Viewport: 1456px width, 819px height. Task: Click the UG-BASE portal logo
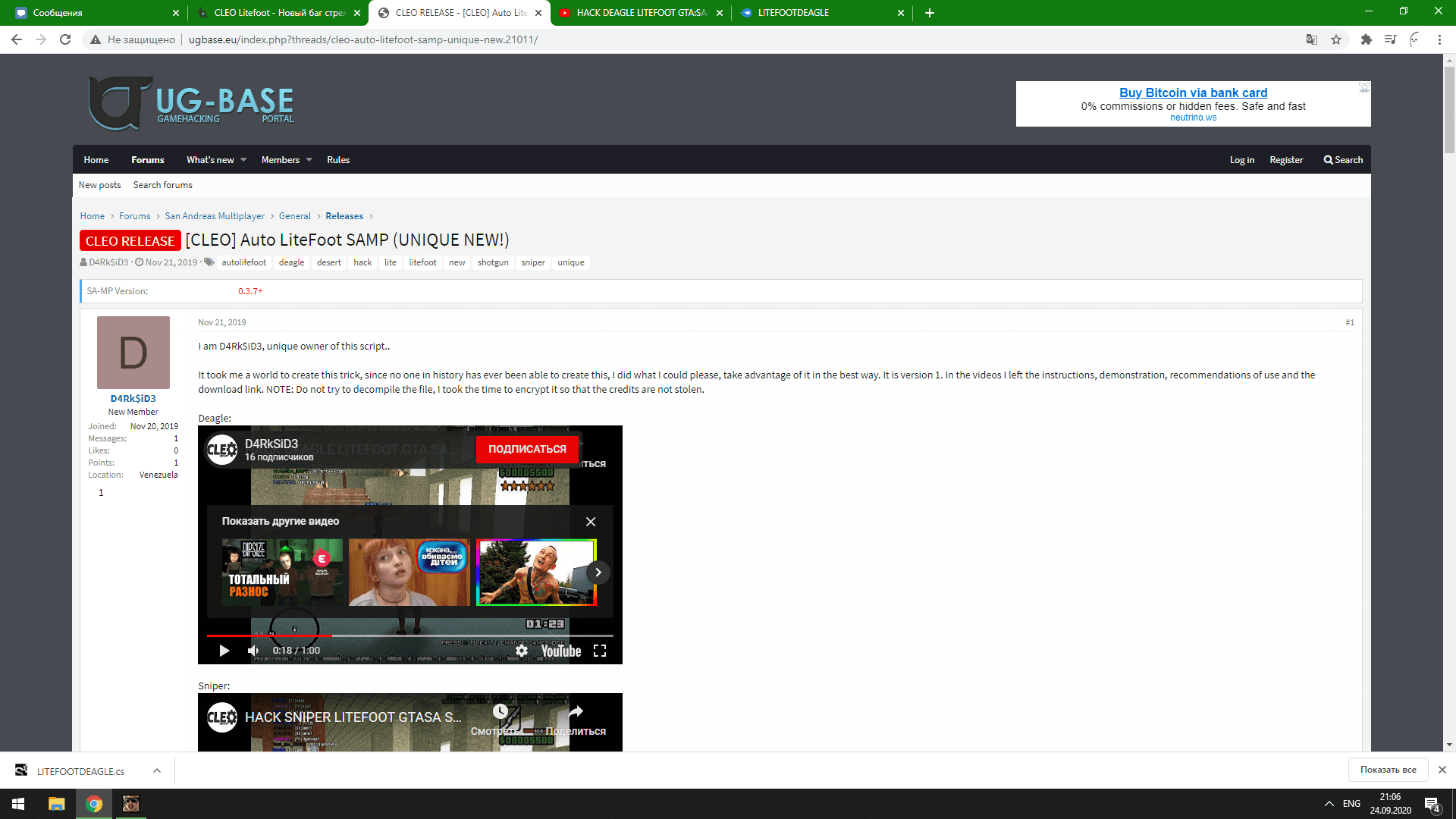(191, 104)
